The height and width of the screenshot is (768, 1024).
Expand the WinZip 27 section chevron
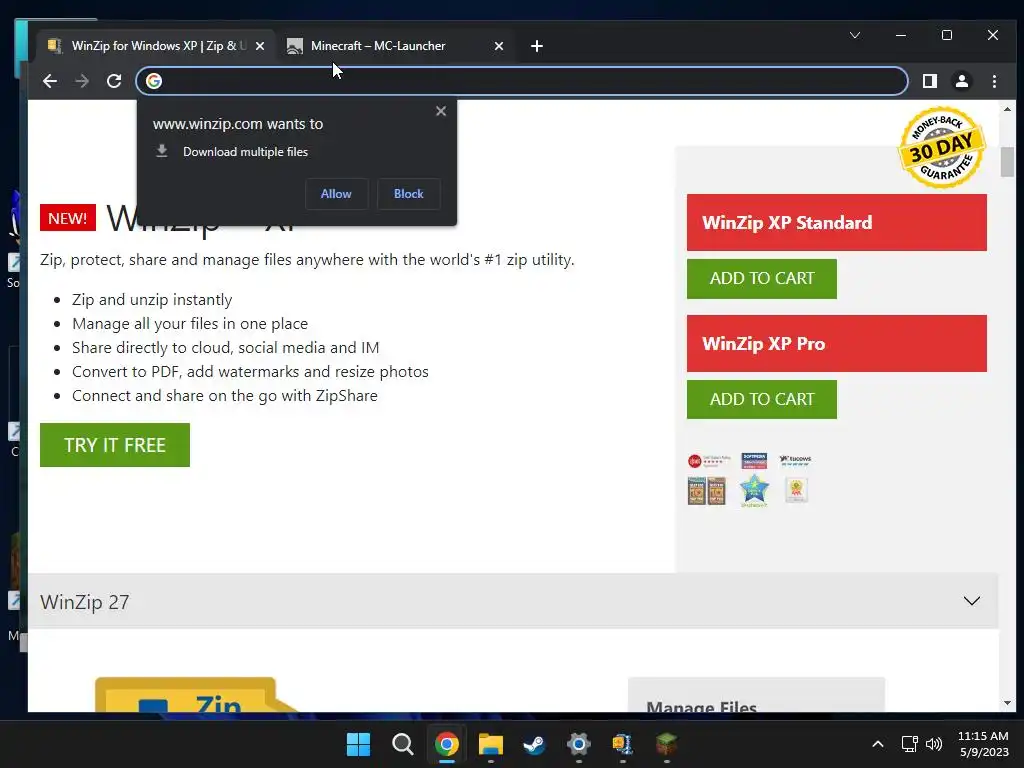click(x=972, y=601)
